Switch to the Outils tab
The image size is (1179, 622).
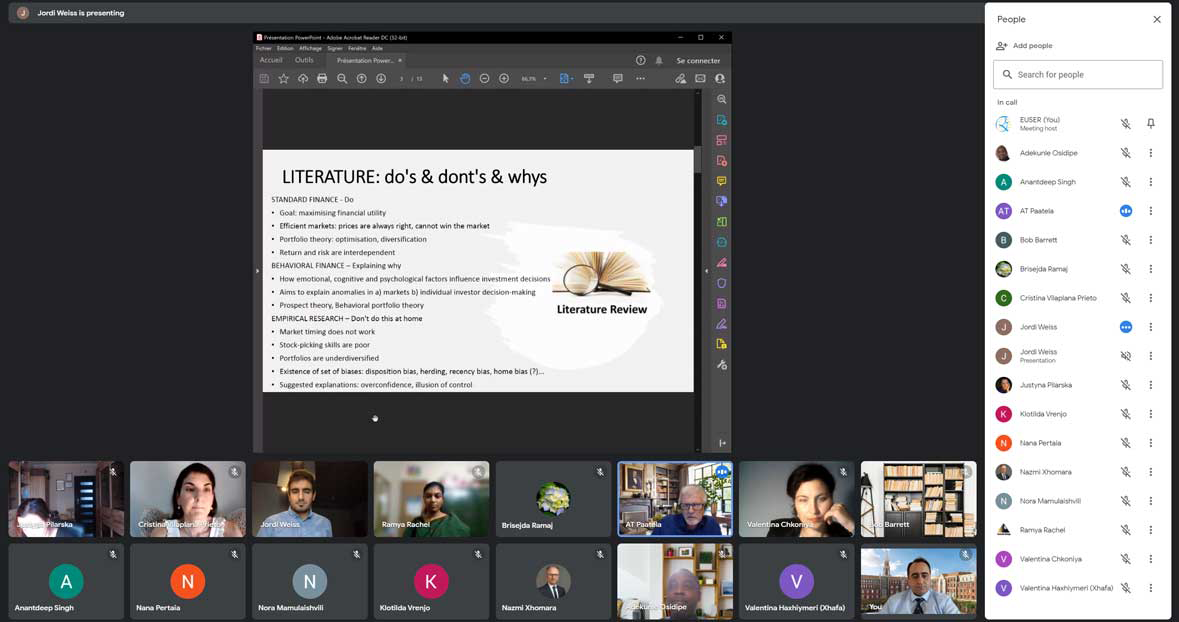(x=304, y=60)
